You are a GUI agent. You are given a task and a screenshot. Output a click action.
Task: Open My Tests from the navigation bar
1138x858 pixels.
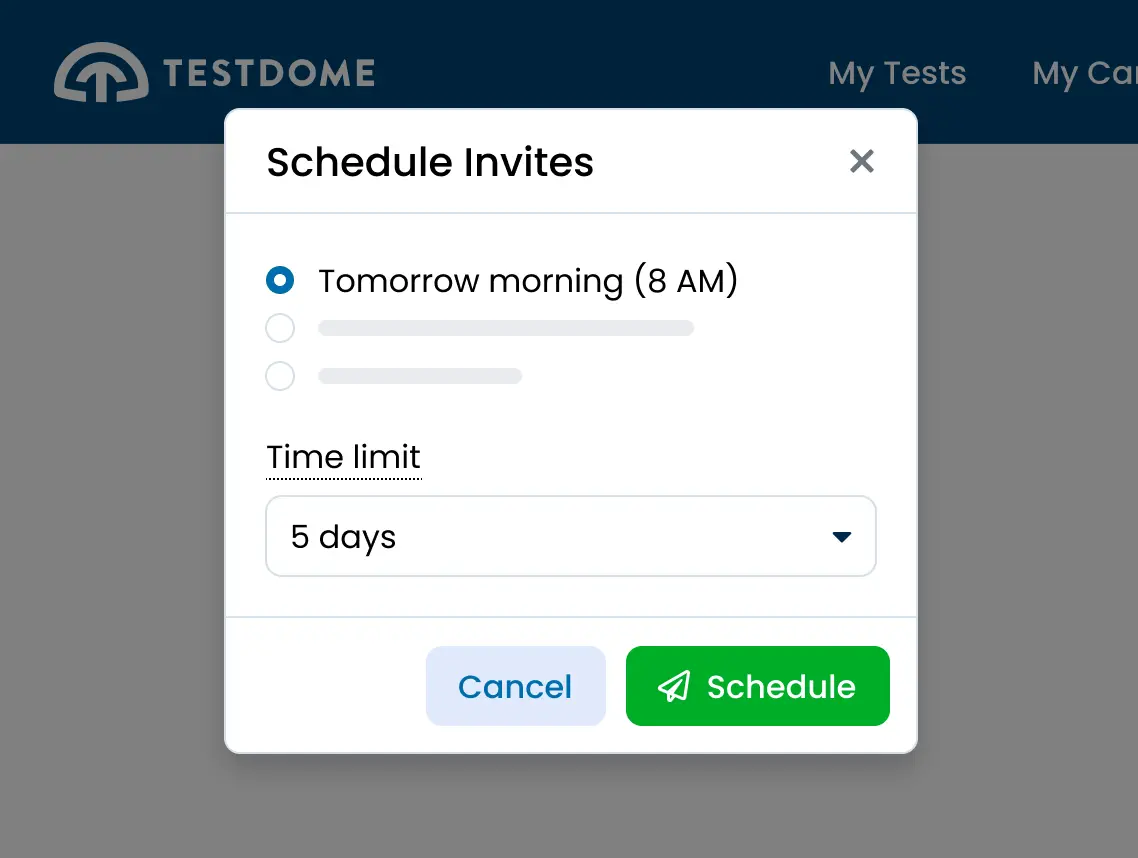[x=896, y=73]
